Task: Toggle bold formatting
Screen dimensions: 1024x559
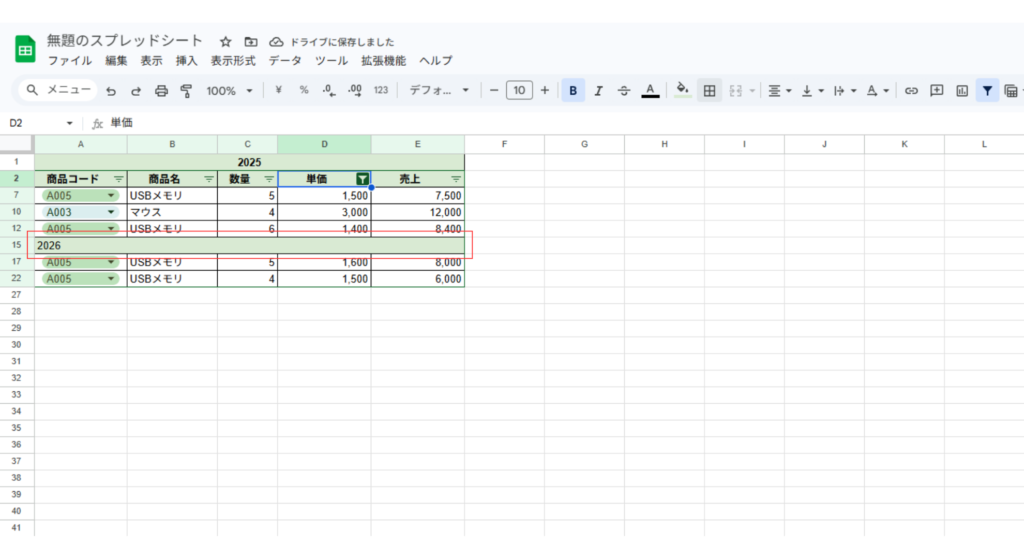Action: 573,91
